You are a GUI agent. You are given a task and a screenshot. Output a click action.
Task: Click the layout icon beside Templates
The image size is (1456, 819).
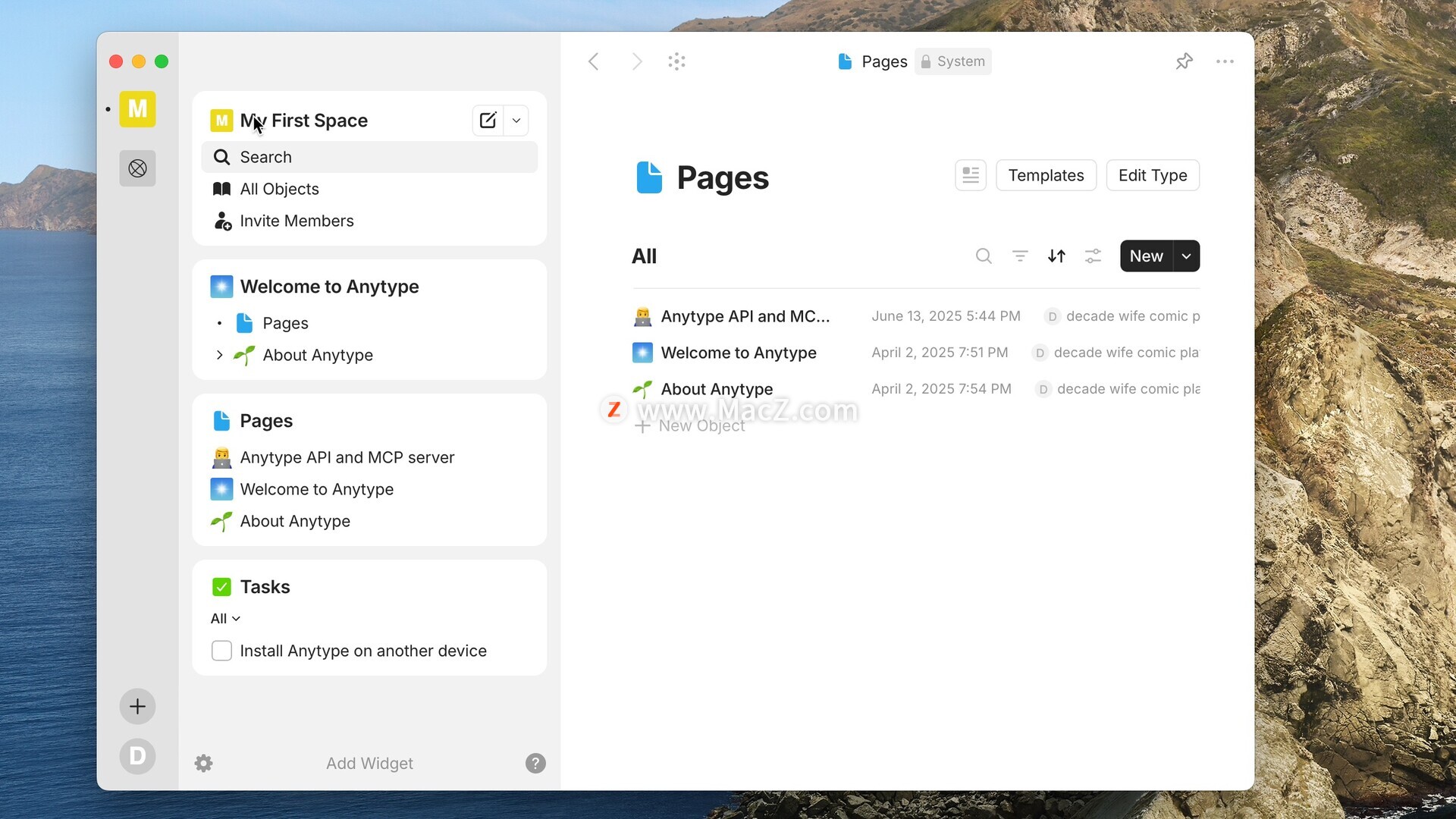(971, 175)
